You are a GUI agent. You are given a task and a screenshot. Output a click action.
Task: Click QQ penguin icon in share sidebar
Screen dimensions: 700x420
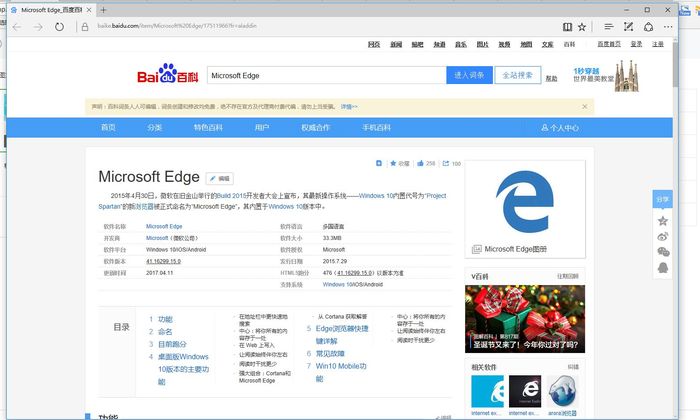point(663,268)
